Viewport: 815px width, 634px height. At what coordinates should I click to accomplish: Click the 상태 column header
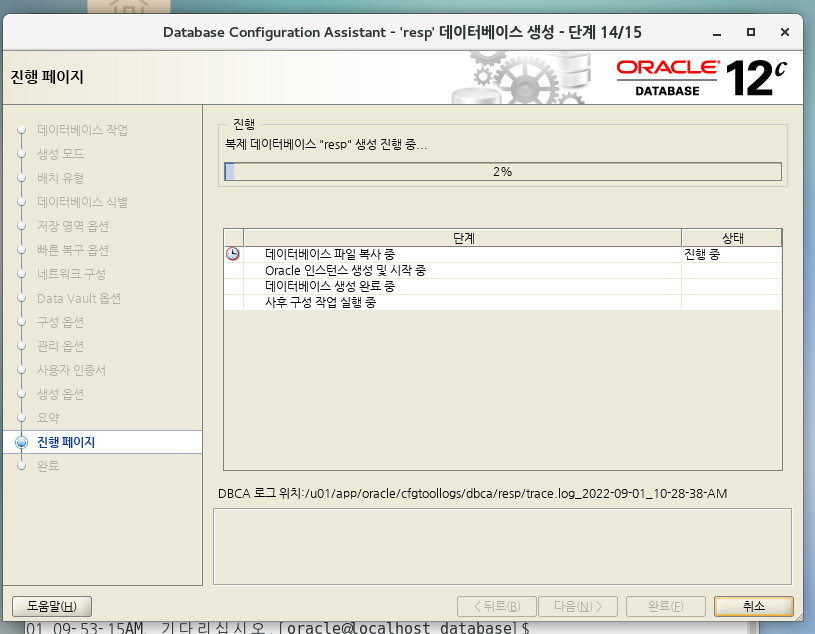pyautogui.click(x=732, y=238)
